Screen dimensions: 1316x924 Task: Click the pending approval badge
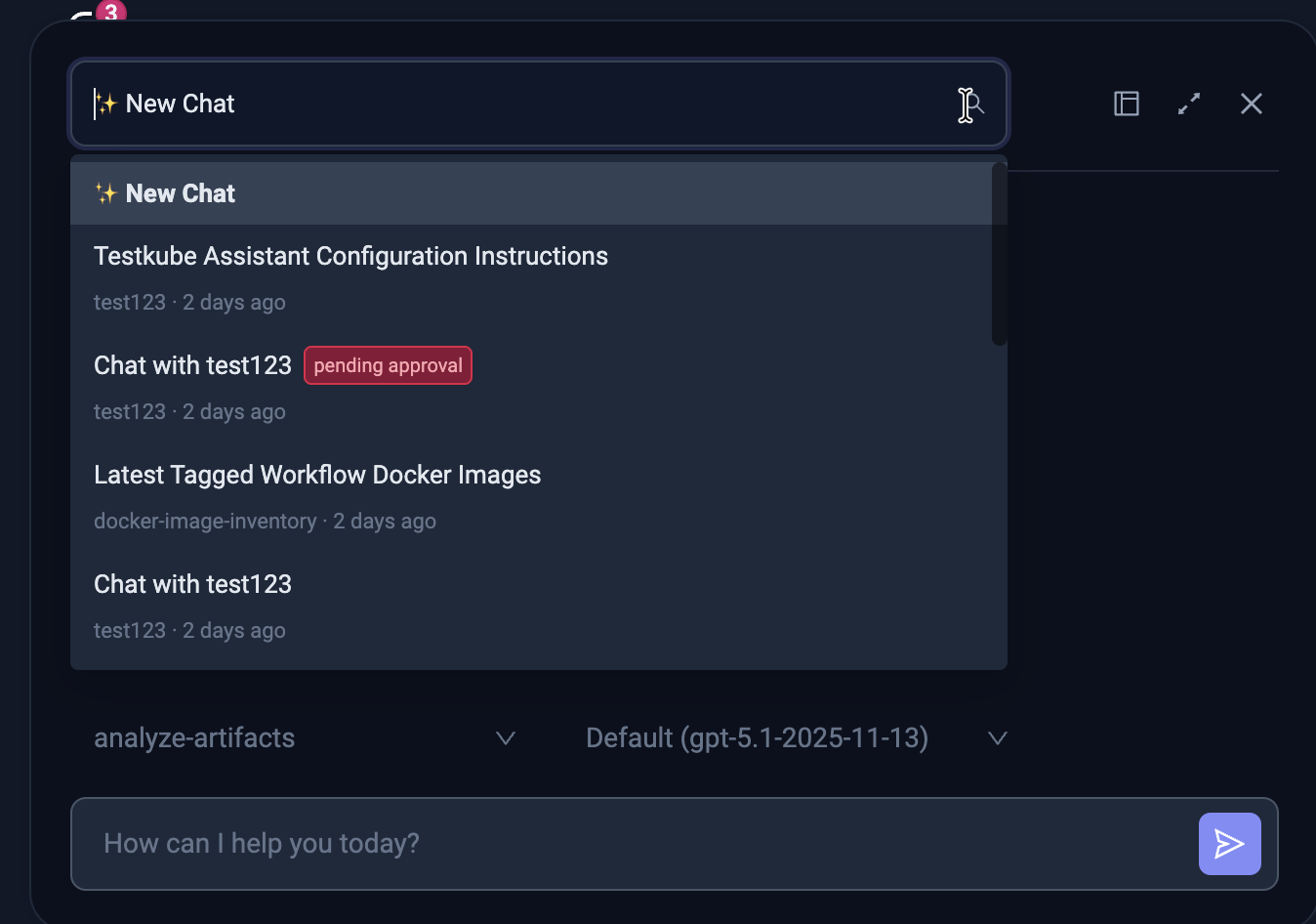point(388,365)
